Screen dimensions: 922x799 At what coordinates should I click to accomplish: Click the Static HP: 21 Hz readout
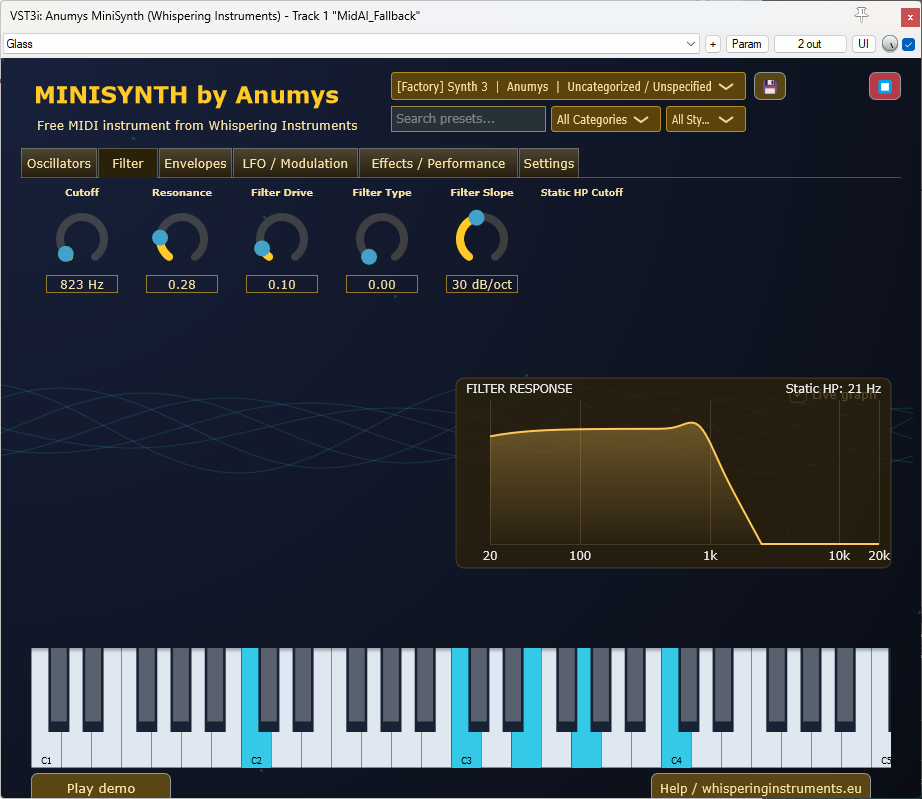(833, 389)
